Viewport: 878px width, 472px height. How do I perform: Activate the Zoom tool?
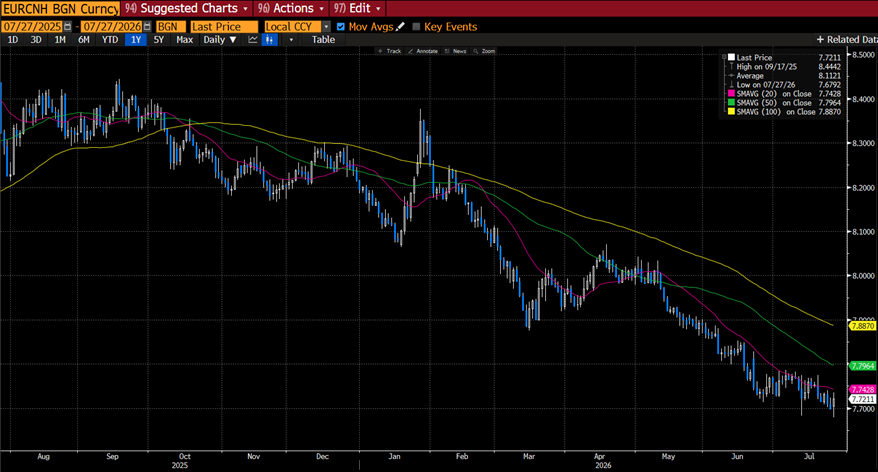pos(484,51)
